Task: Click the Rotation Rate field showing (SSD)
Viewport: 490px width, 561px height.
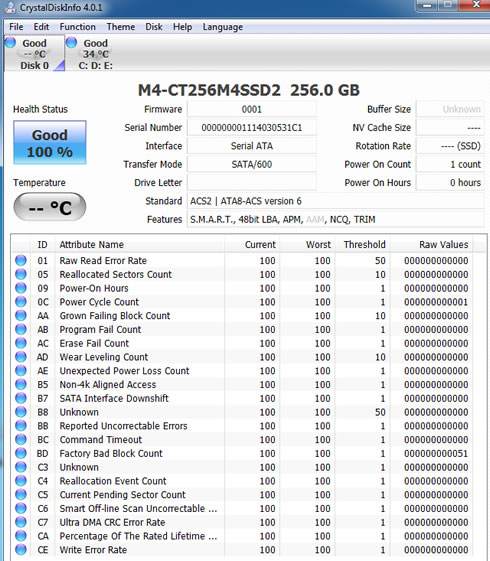Action: click(x=450, y=146)
